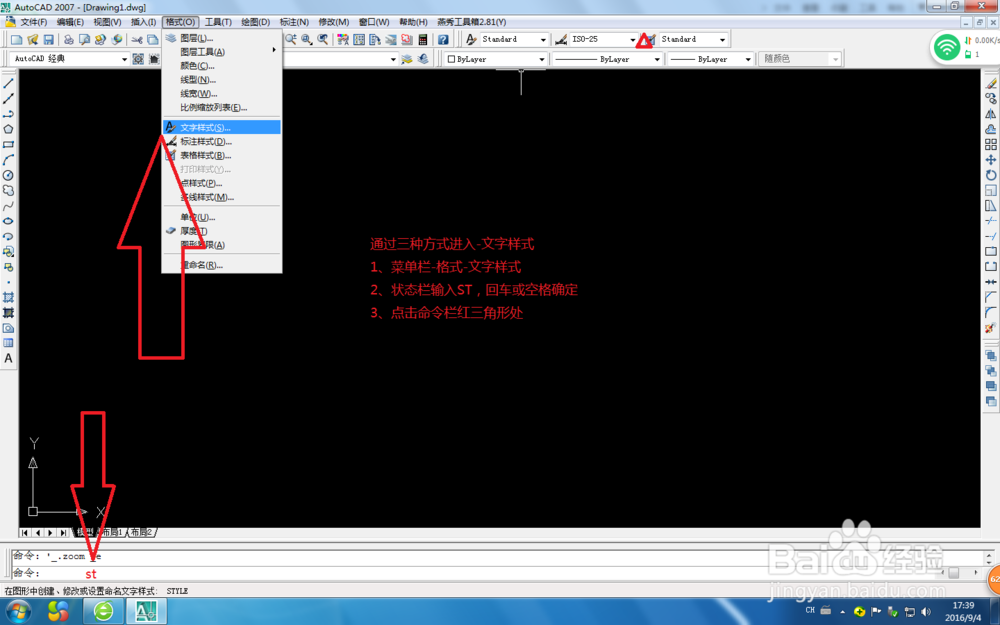Open the ByLayer linetype dropdown
This screenshot has height=625, width=1000.
(607, 59)
